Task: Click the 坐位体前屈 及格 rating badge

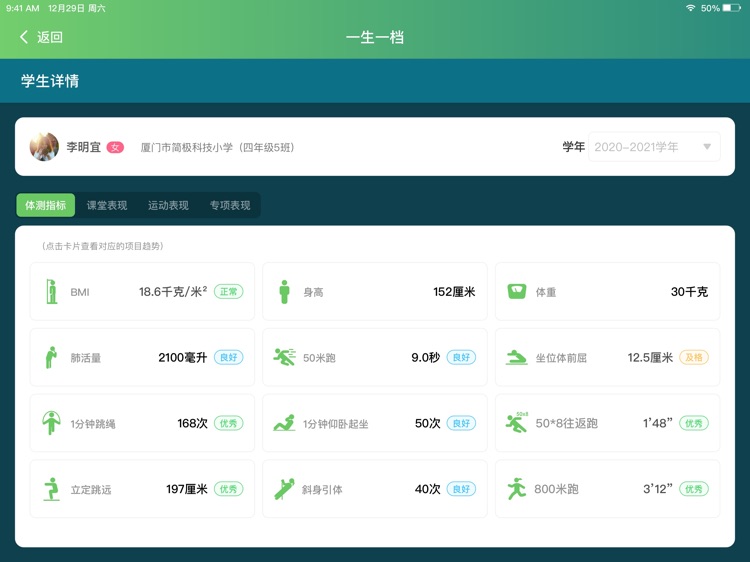Action: [x=694, y=357]
